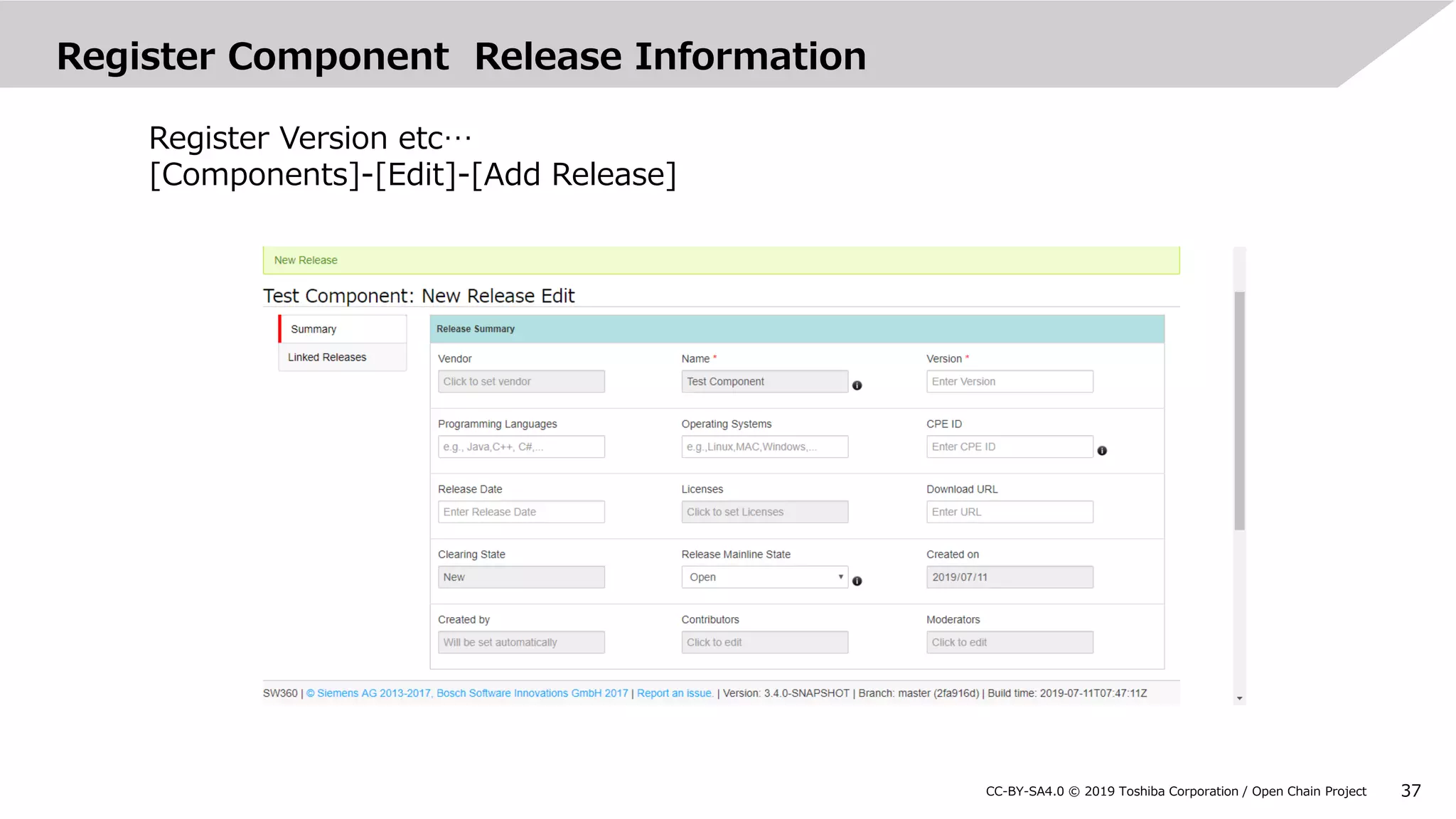
Task: Click the 'Build time: 2019-07-11T07:47:11Z' footer text
Action: [x=1067, y=693]
